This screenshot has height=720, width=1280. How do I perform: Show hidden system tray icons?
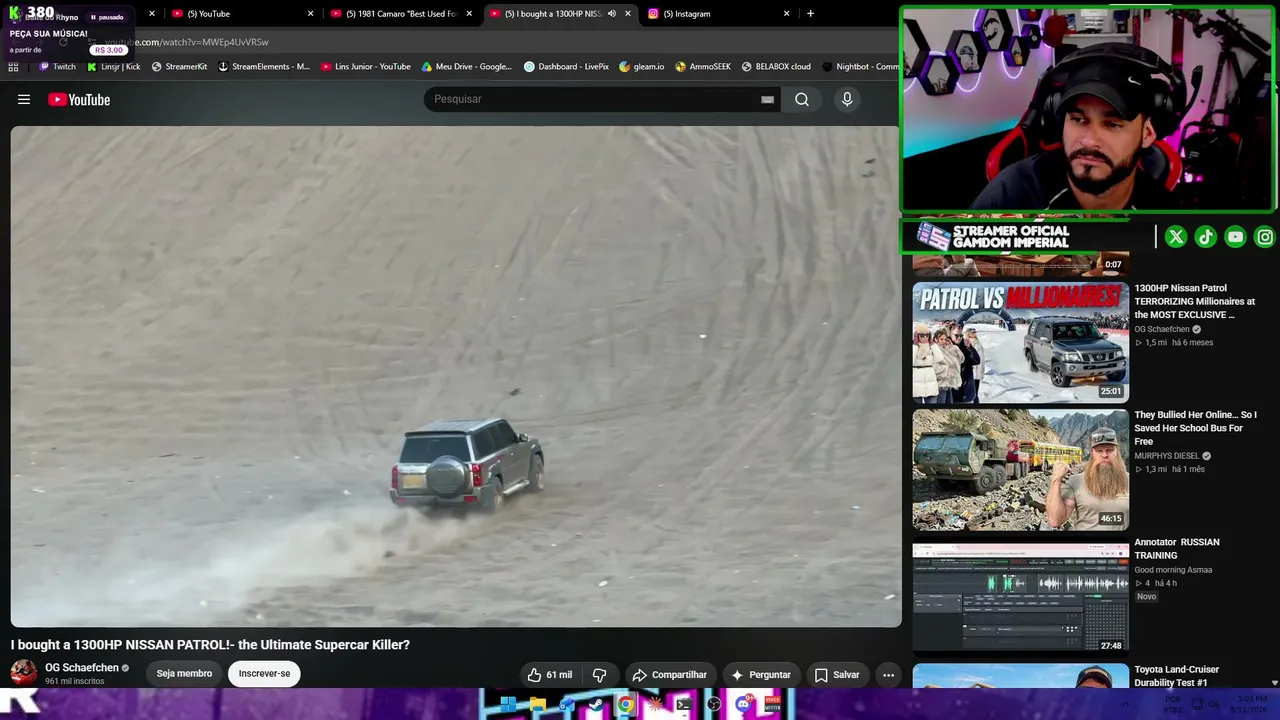click(x=1126, y=705)
